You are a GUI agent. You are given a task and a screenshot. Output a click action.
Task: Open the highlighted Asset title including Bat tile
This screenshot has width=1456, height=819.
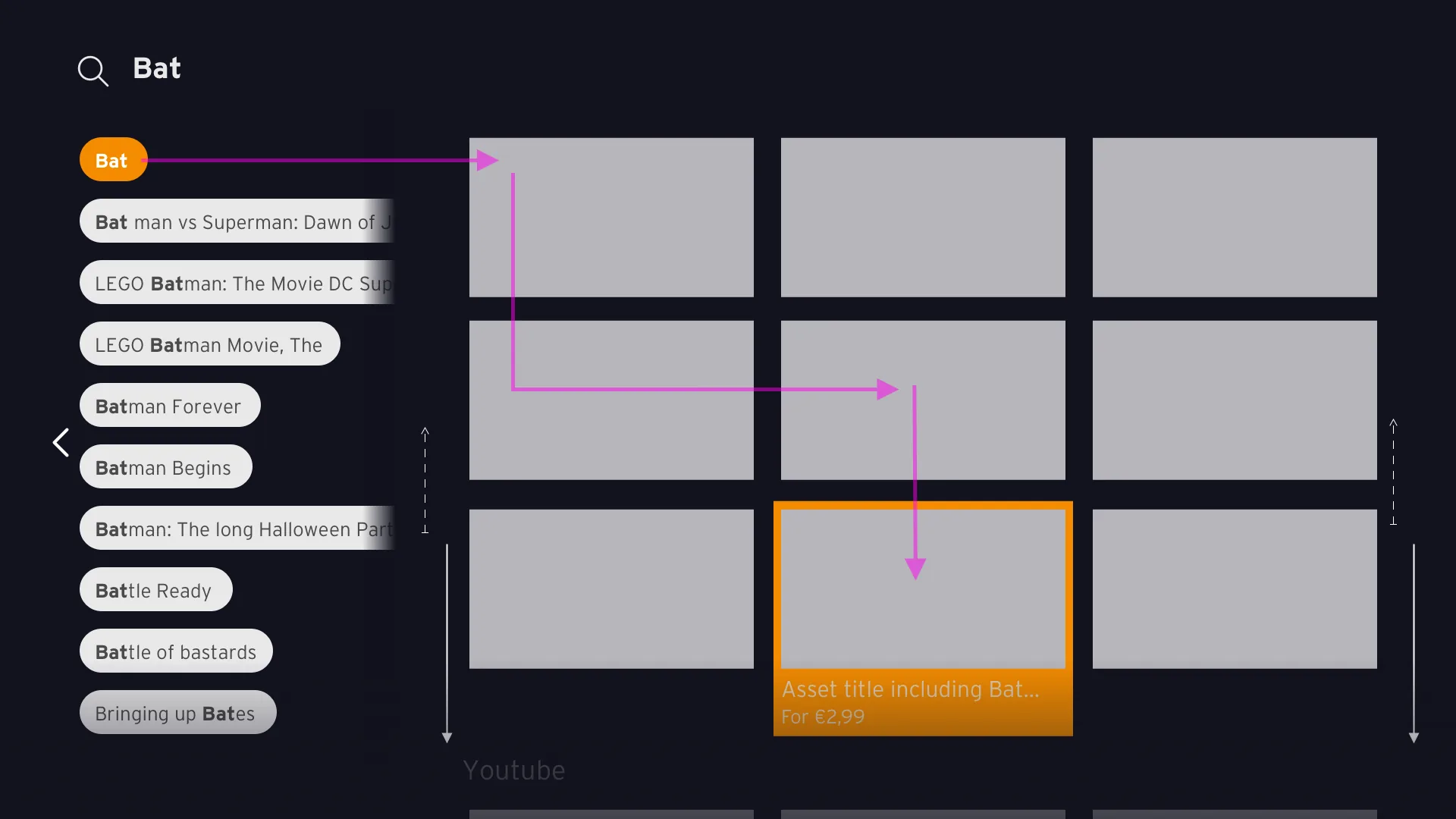pos(923,619)
